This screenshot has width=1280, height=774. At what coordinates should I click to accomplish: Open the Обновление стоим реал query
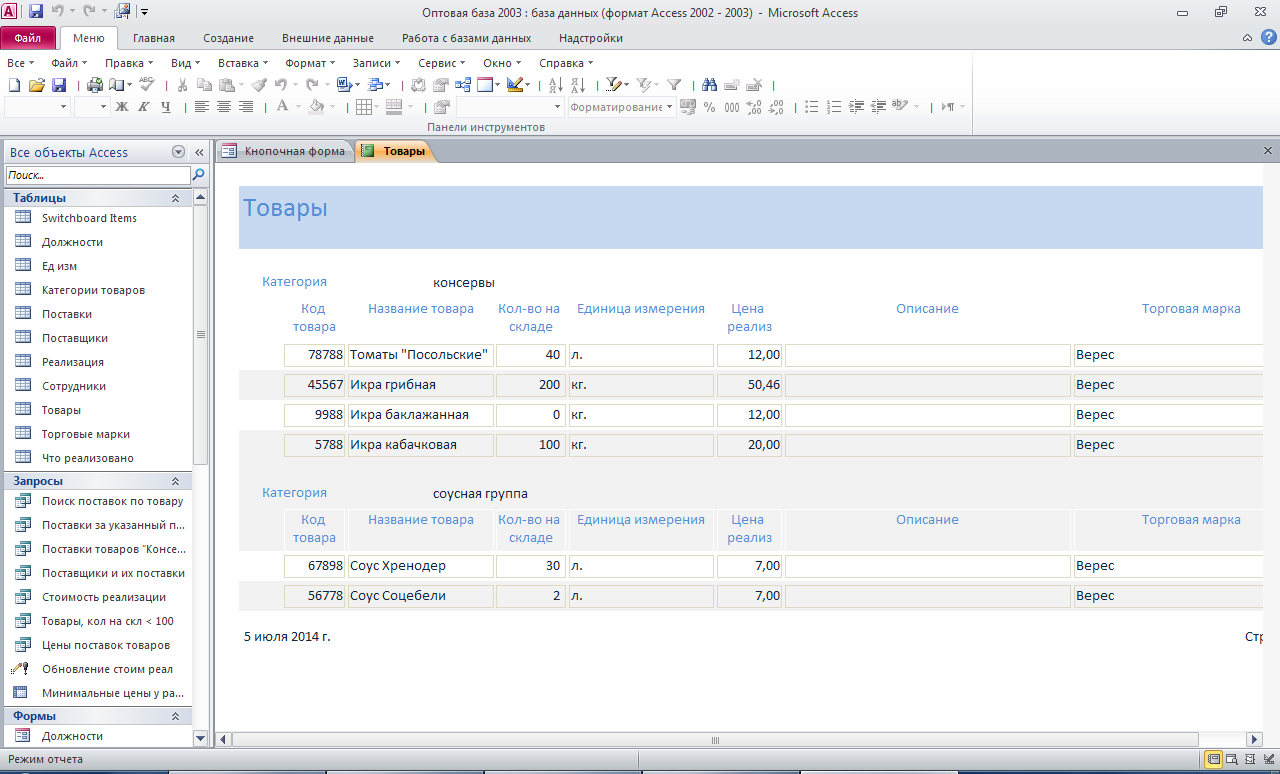105,669
